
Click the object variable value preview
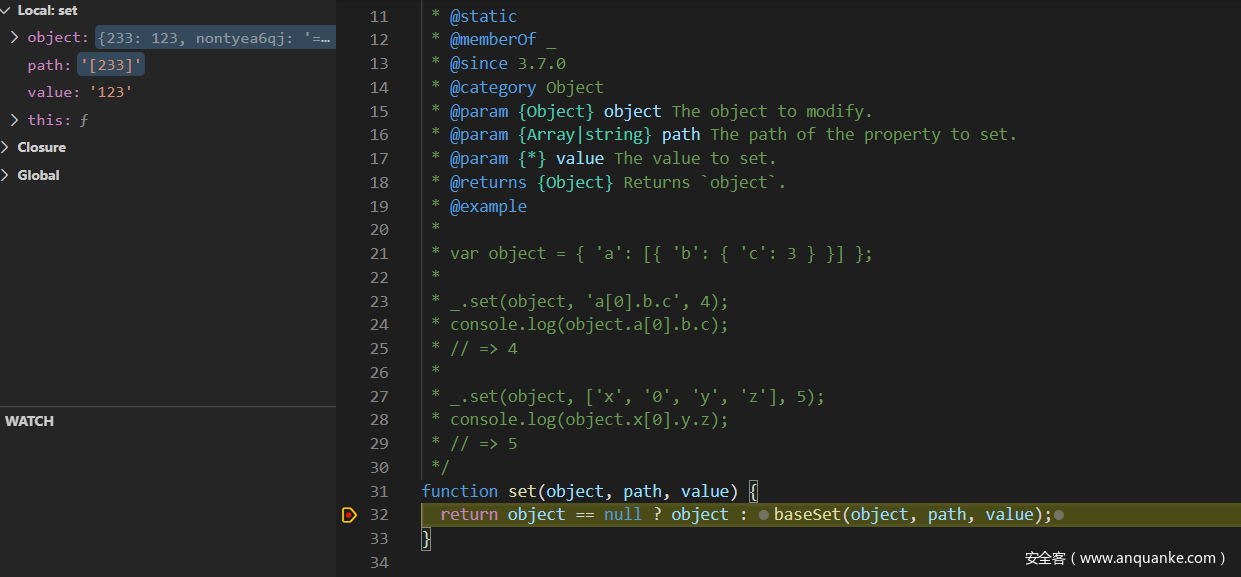215,38
